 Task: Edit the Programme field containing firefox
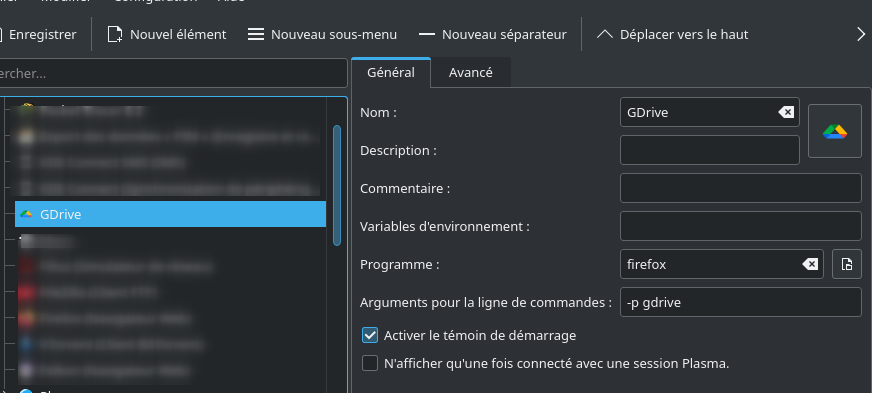point(722,264)
